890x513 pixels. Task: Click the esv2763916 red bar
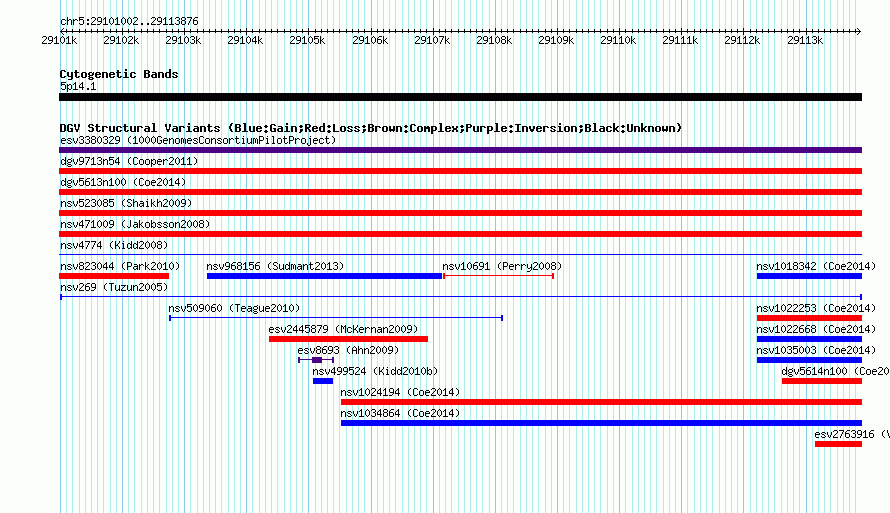point(838,444)
